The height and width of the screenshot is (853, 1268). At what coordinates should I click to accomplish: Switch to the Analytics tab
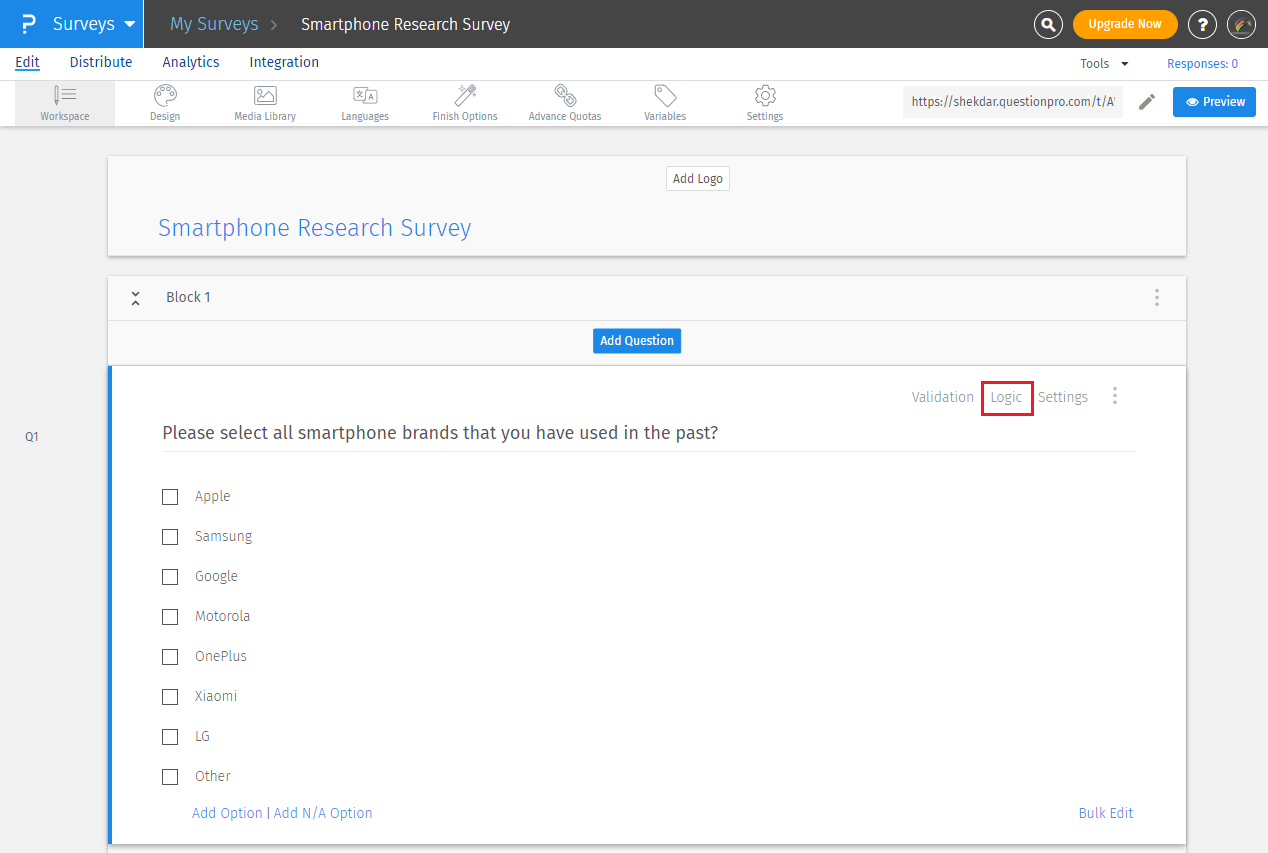tap(191, 62)
